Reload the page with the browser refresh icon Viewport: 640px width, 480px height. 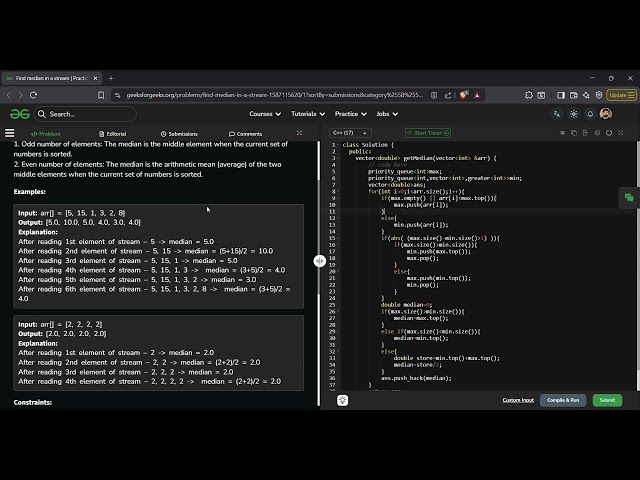click(33, 95)
